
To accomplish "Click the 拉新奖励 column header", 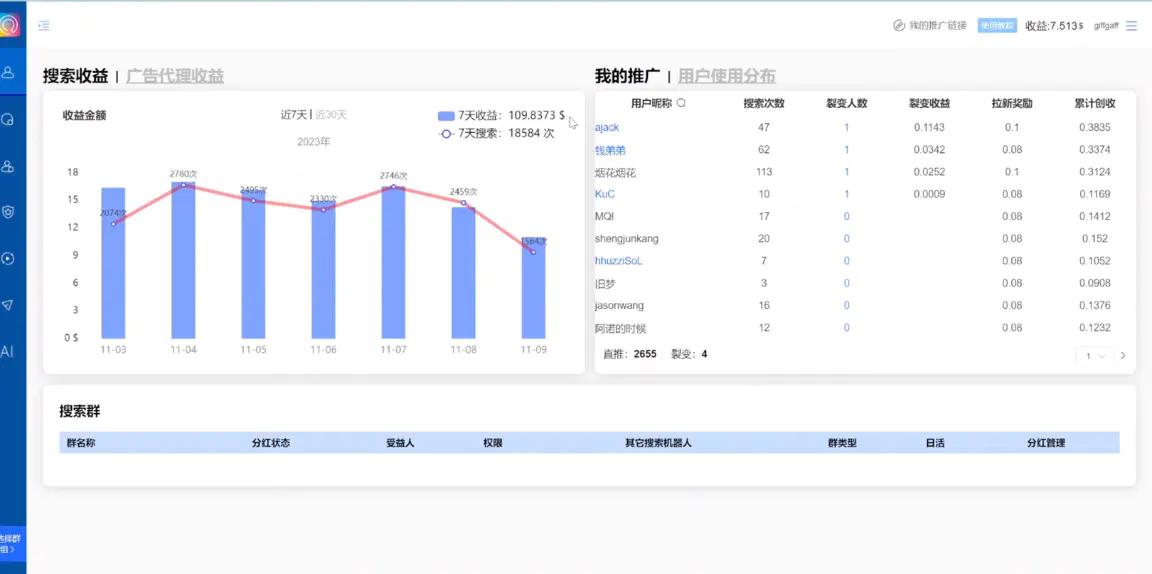I will (x=1012, y=104).
